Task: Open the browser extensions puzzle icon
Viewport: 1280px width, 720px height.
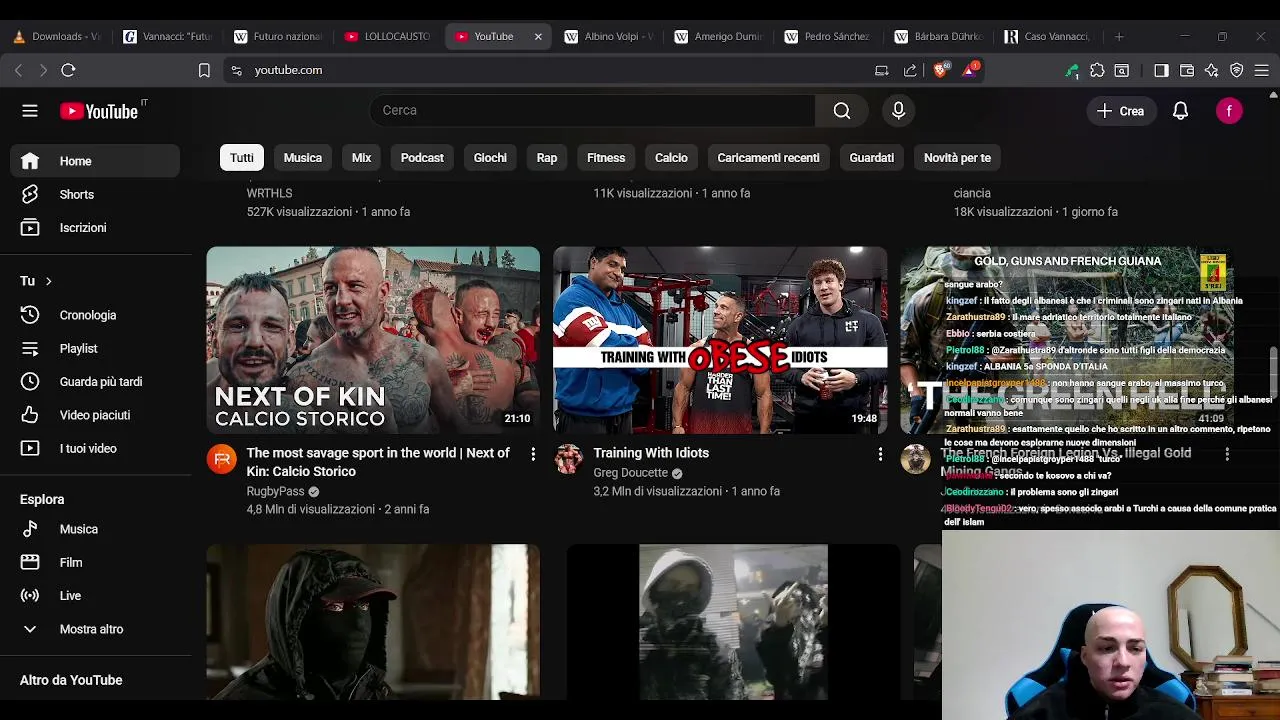Action: pos(1097,70)
